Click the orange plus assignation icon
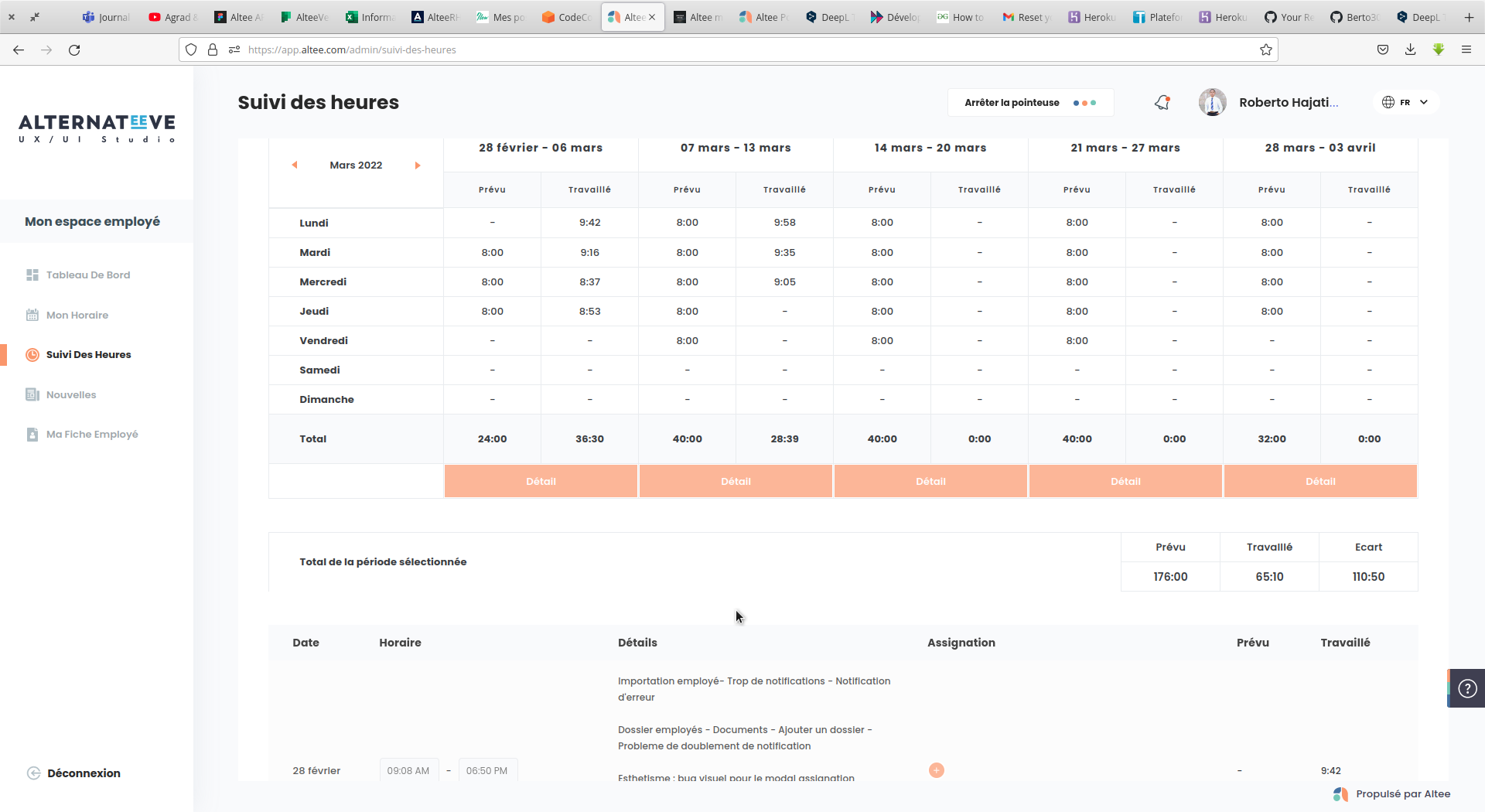The height and width of the screenshot is (812, 1485). 936,770
